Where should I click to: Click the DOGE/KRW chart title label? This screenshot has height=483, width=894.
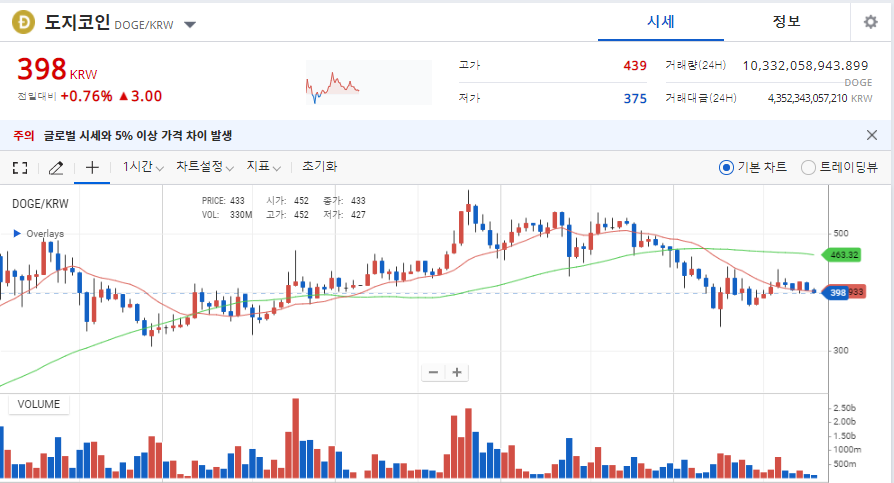coord(40,204)
